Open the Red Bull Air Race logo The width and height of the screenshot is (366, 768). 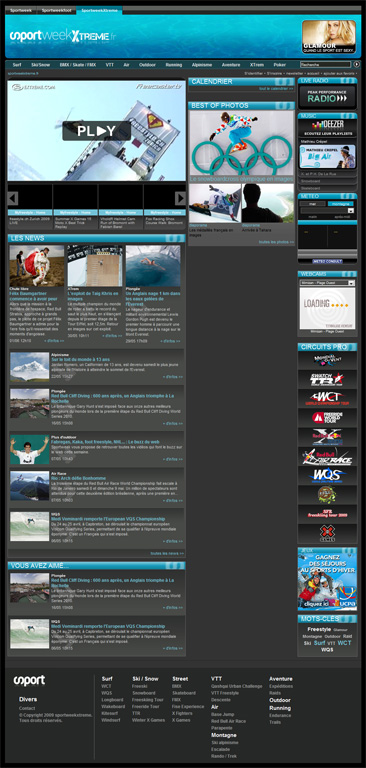[327, 456]
